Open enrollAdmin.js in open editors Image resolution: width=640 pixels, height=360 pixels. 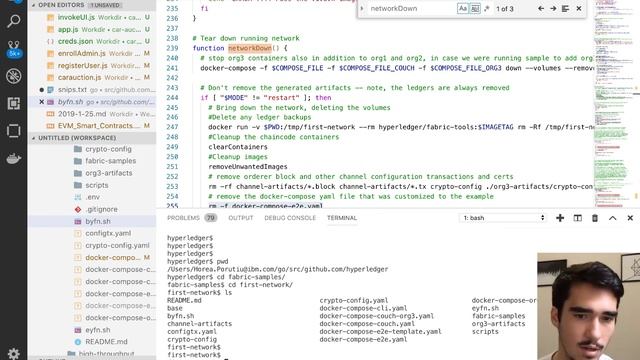[x=92, y=53]
